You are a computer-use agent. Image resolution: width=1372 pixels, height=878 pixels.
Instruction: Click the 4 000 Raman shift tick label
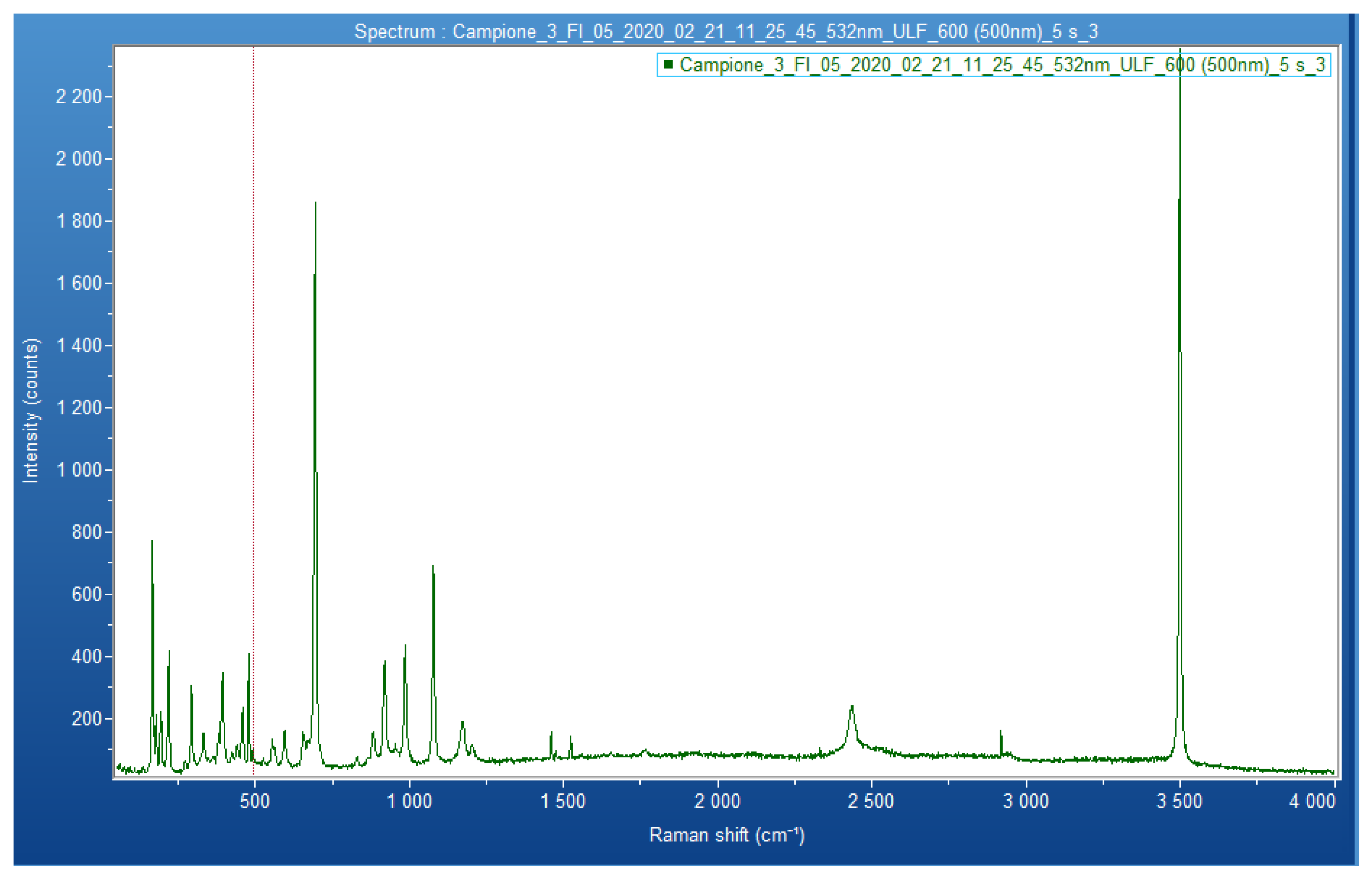(x=1312, y=801)
